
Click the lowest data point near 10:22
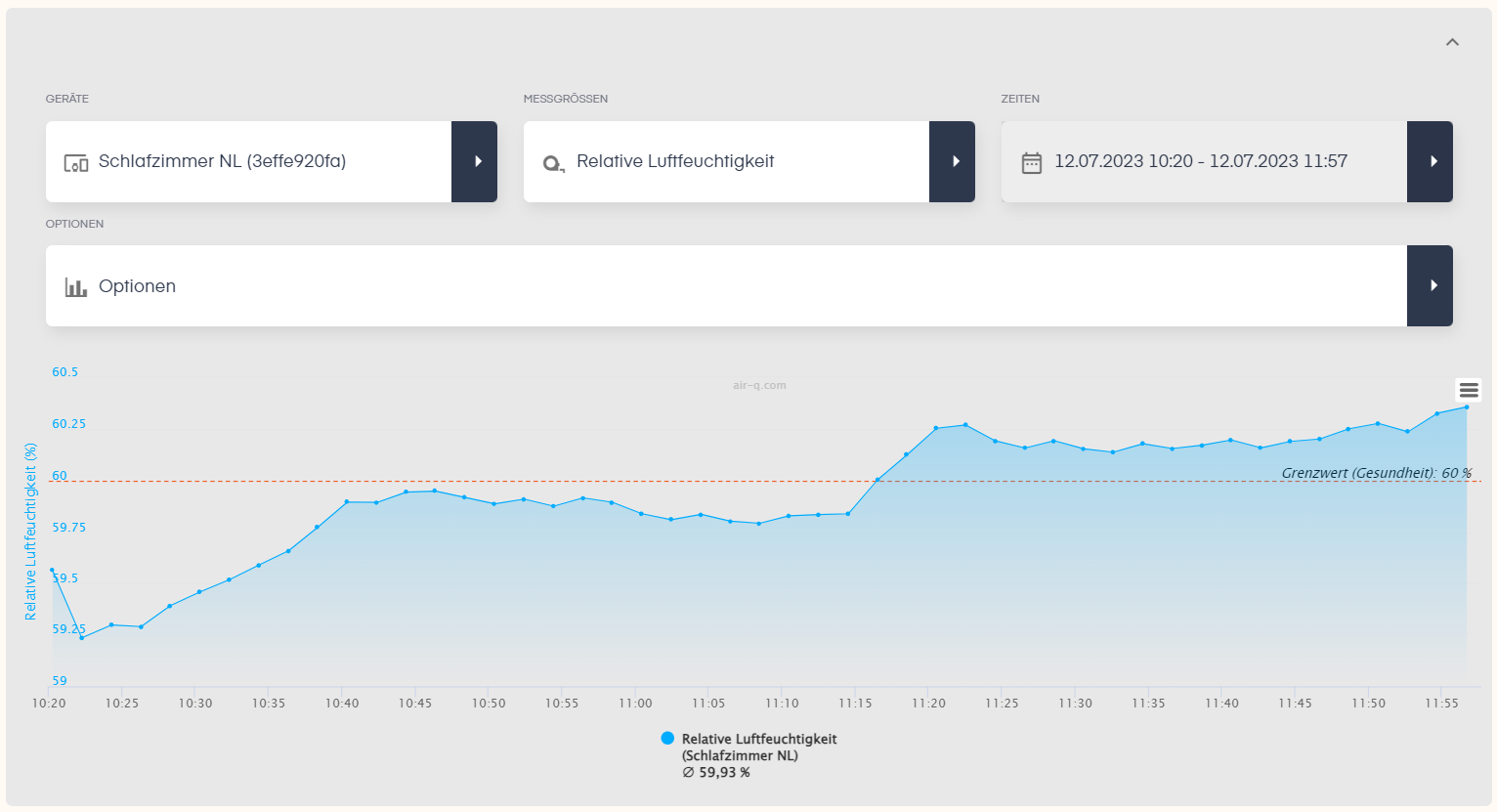[81, 638]
